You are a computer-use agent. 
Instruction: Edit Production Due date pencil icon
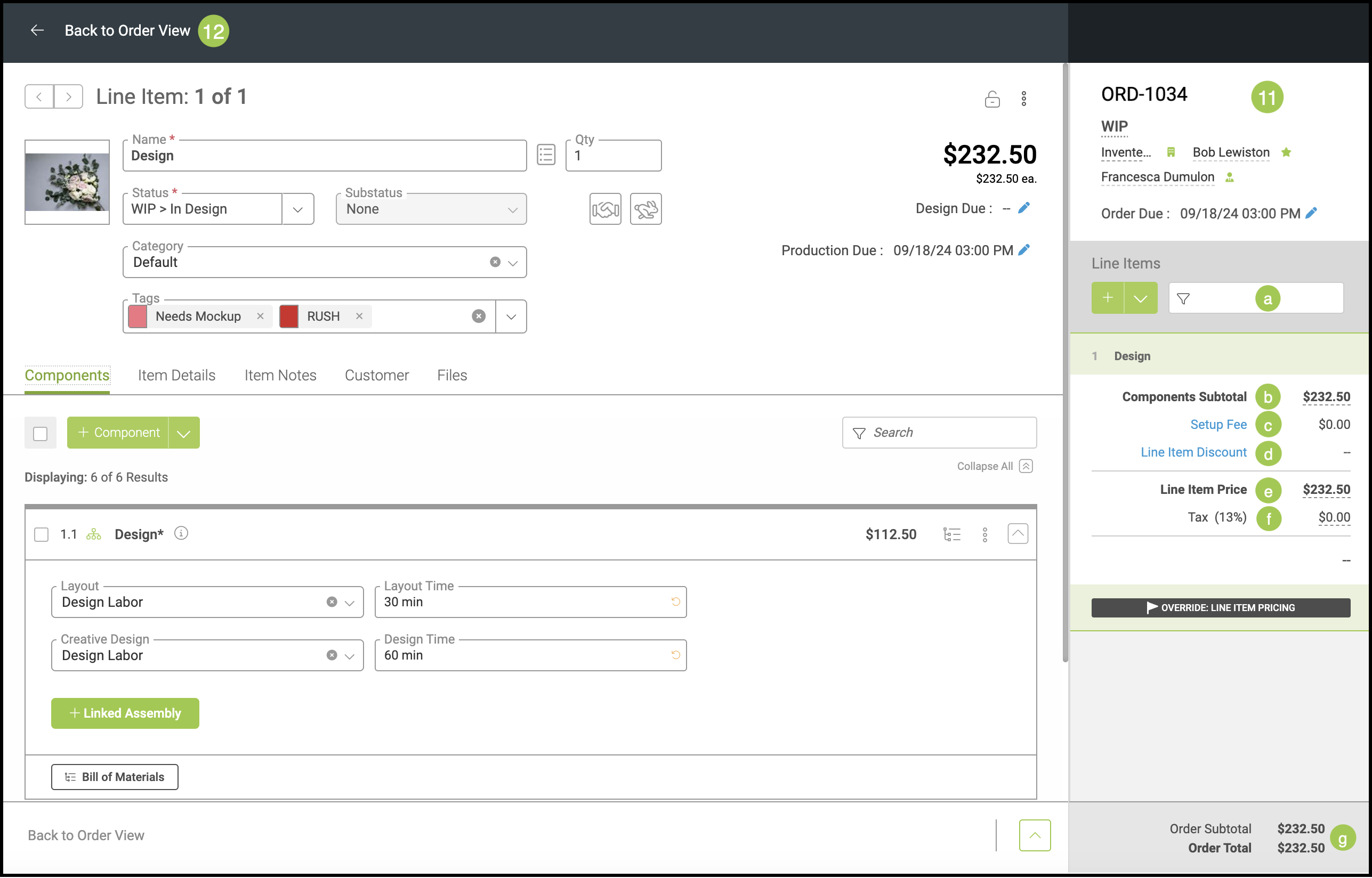pos(1024,250)
